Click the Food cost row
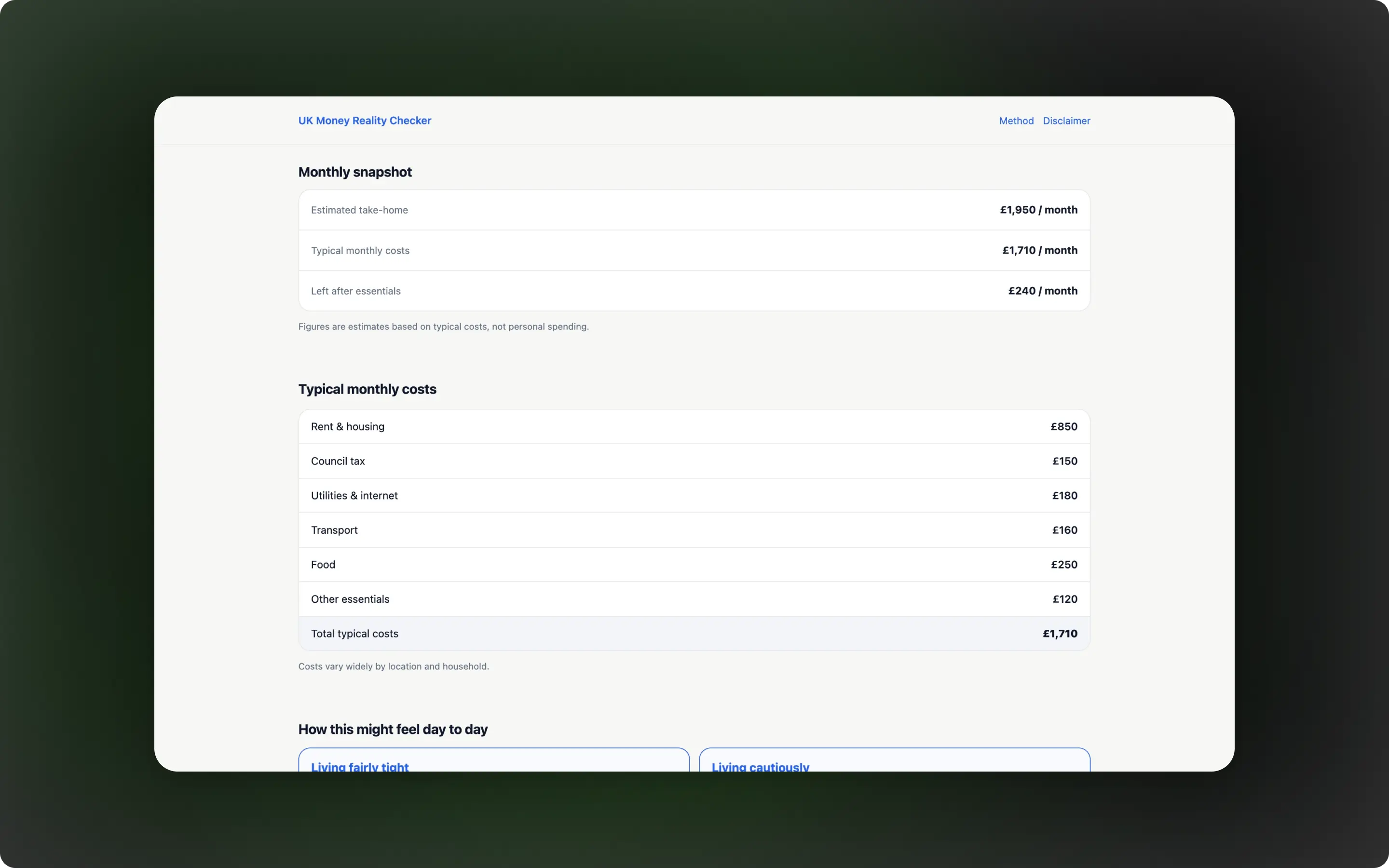The image size is (1389, 868). 694,564
